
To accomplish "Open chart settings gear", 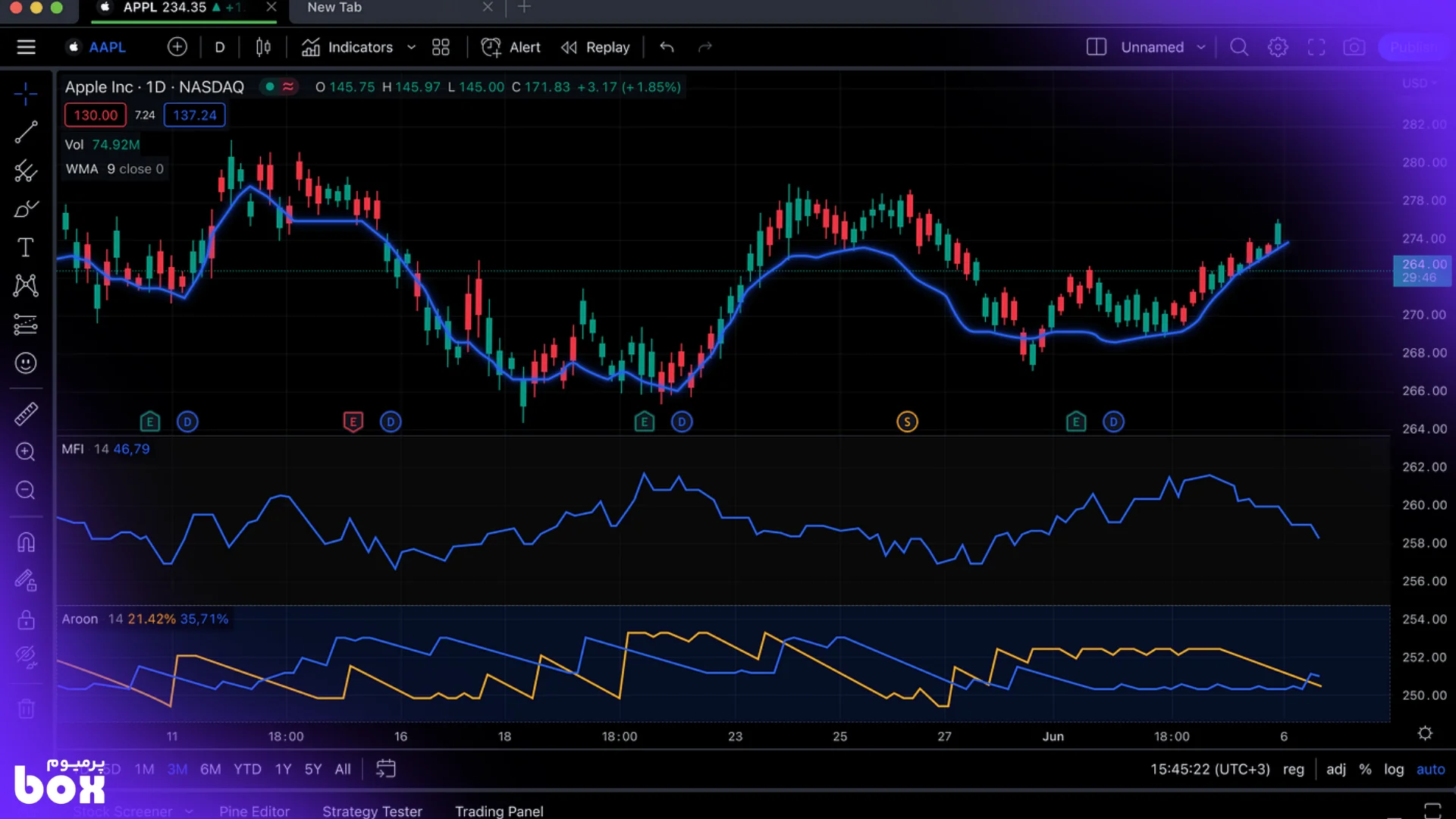I will click(1278, 47).
